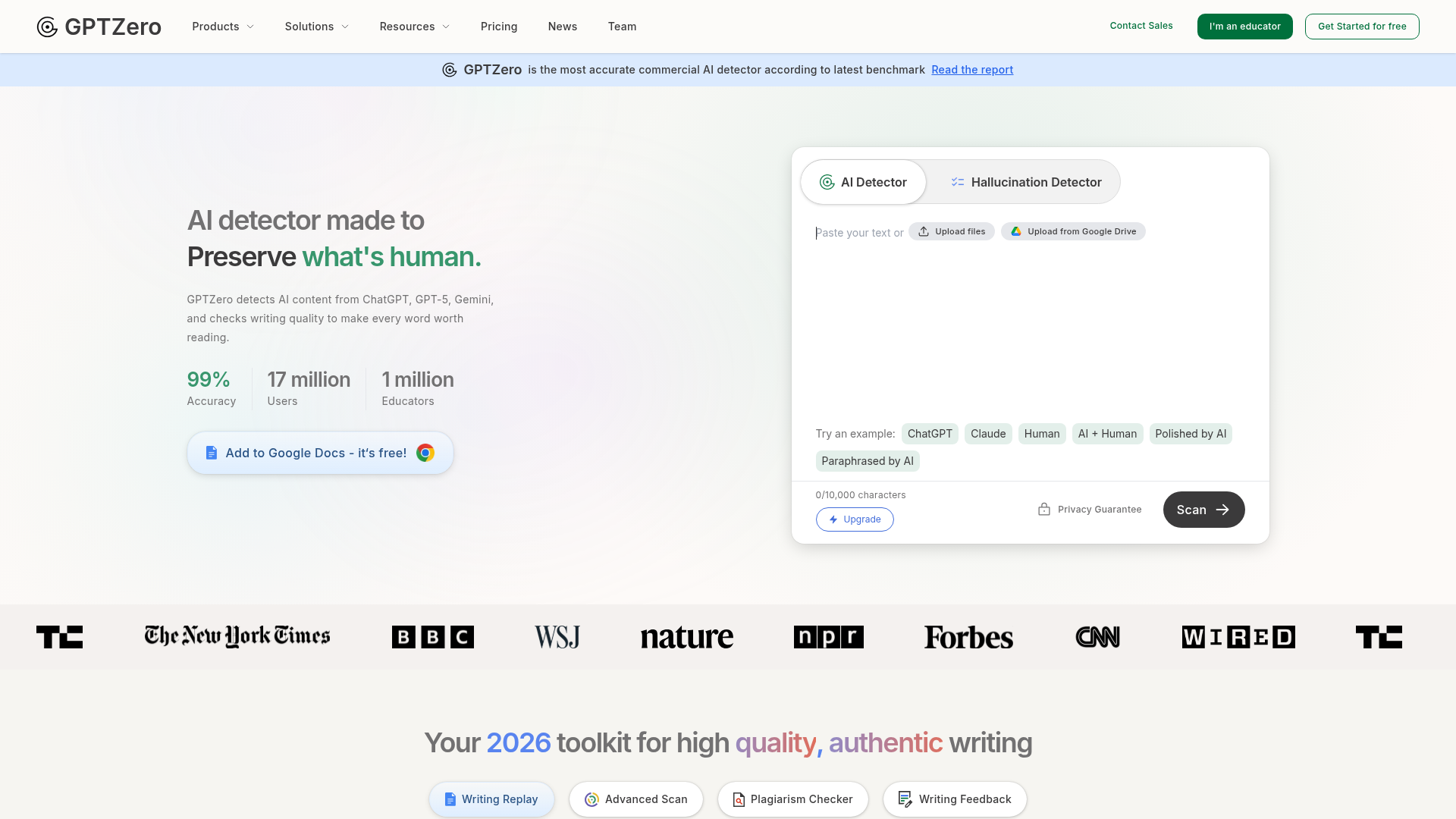Image resolution: width=1456 pixels, height=819 pixels.
Task: Open the Advanced Scan tool
Action: (635, 799)
